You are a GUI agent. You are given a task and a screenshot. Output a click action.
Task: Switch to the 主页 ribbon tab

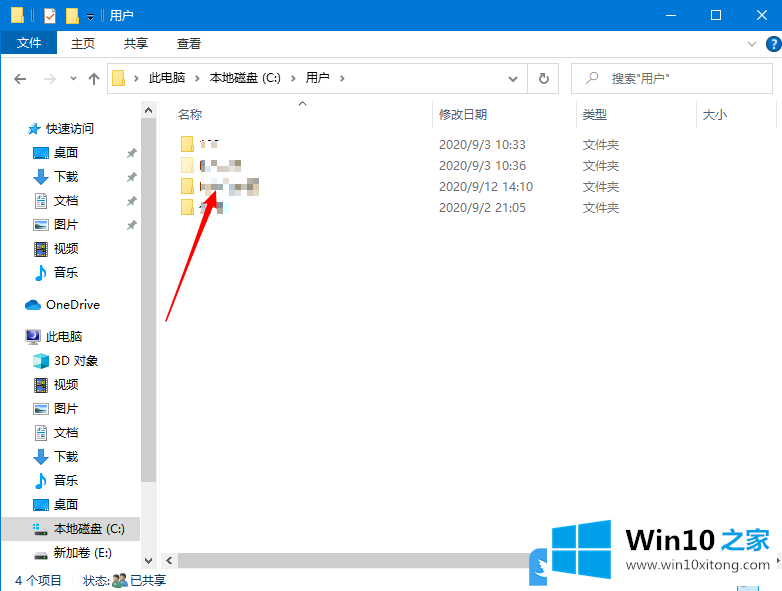(83, 43)
